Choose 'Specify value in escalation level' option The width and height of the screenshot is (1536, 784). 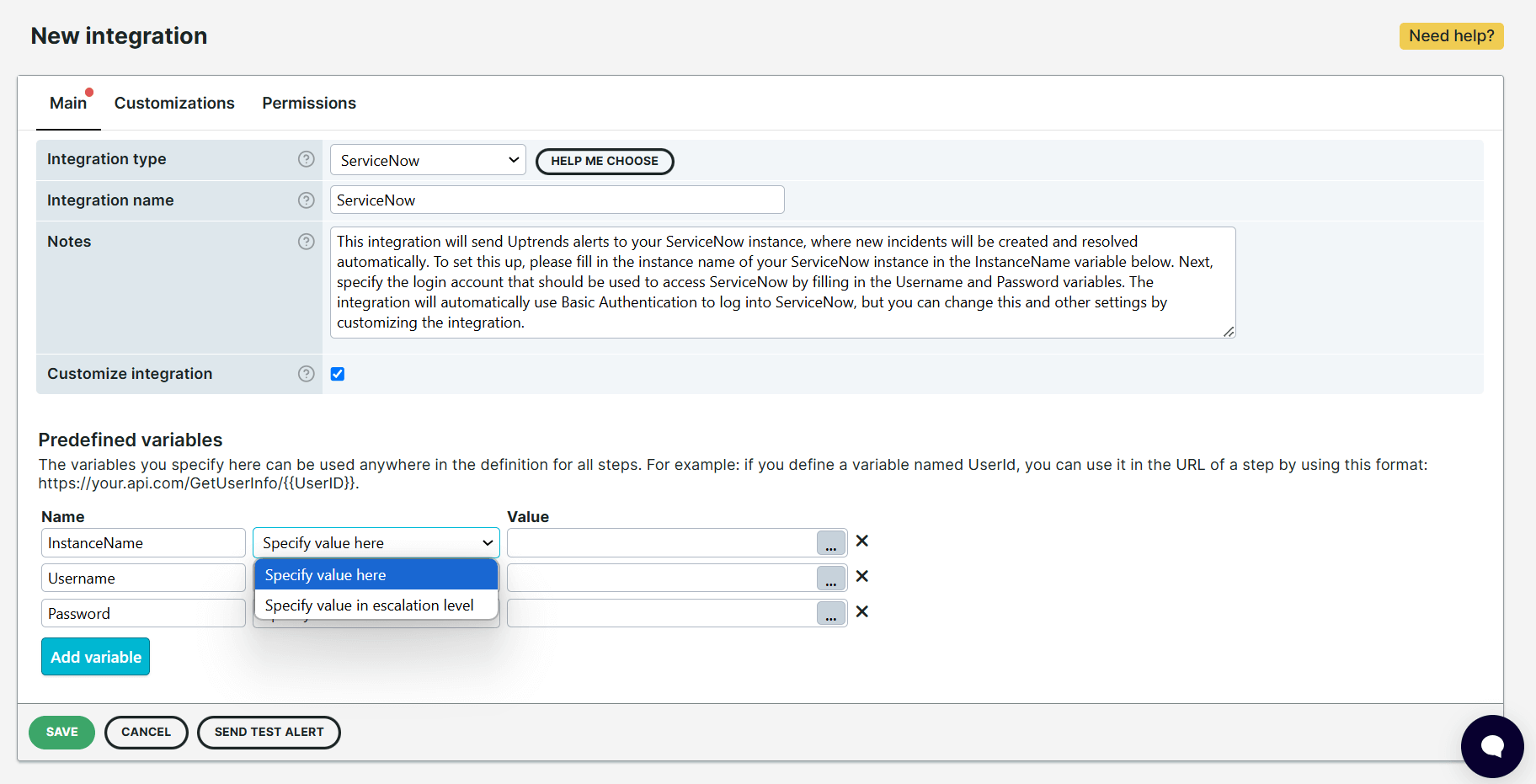point(376,605)
